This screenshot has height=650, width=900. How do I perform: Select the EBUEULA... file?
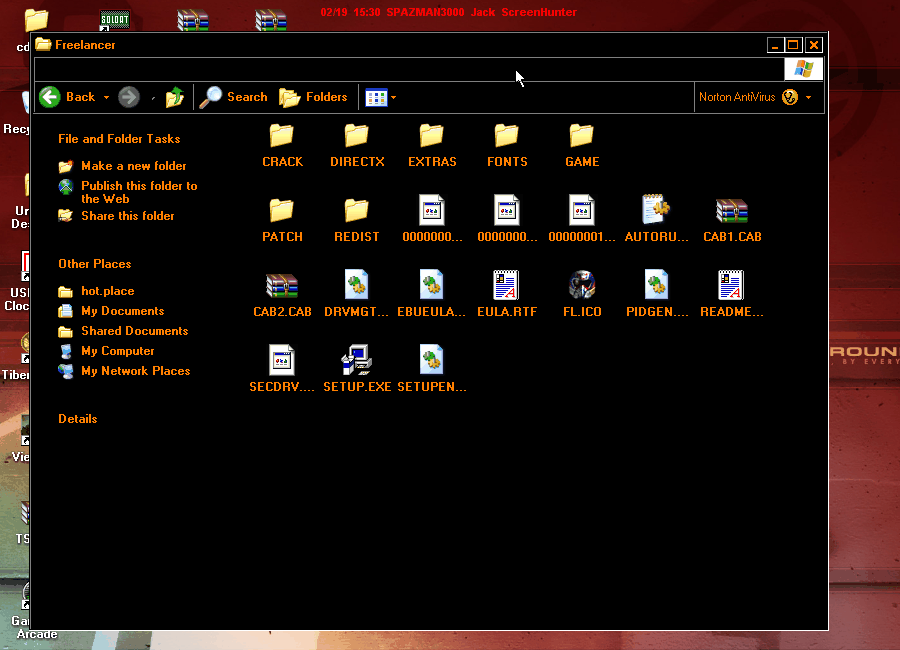432,295
